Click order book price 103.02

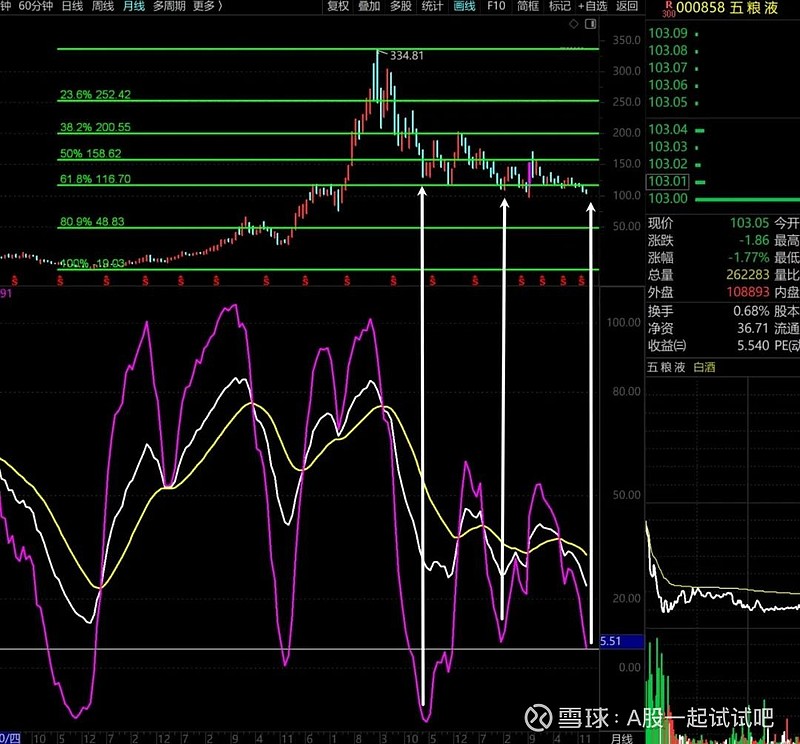coord(668,164)
